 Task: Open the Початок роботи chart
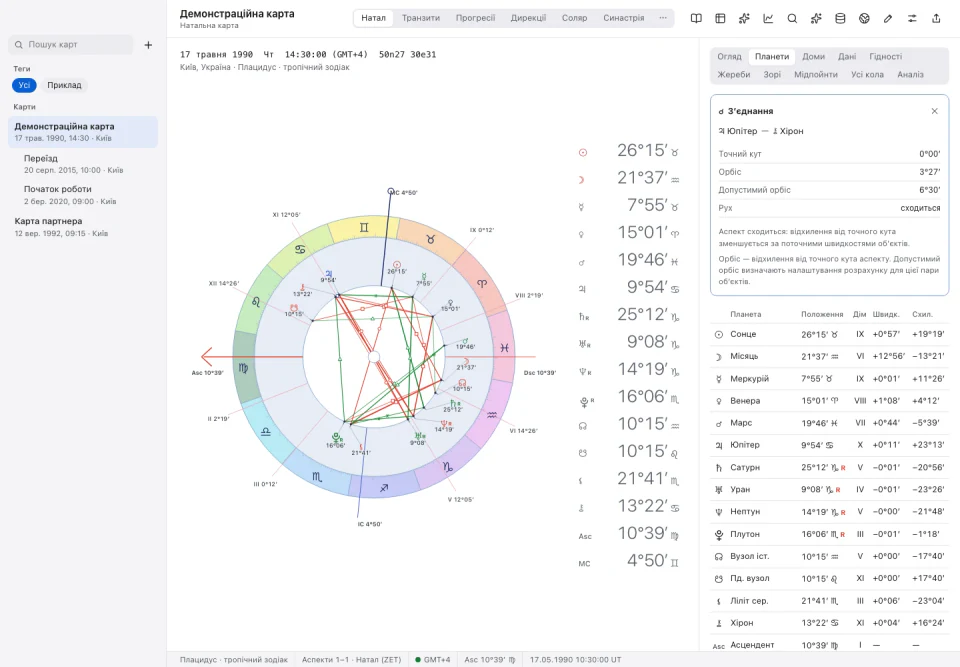(x=83, y=195)
